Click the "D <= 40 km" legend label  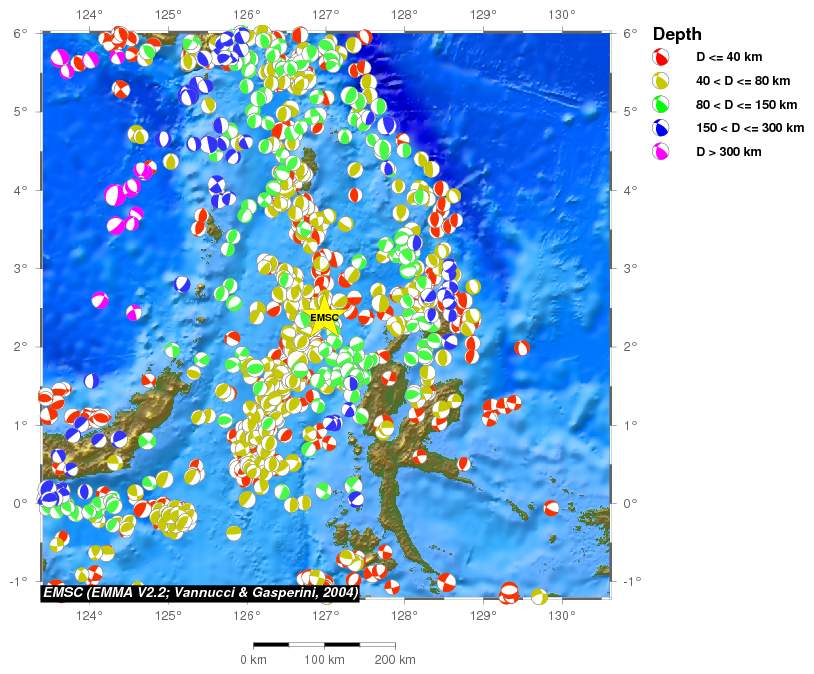(729, 58)
